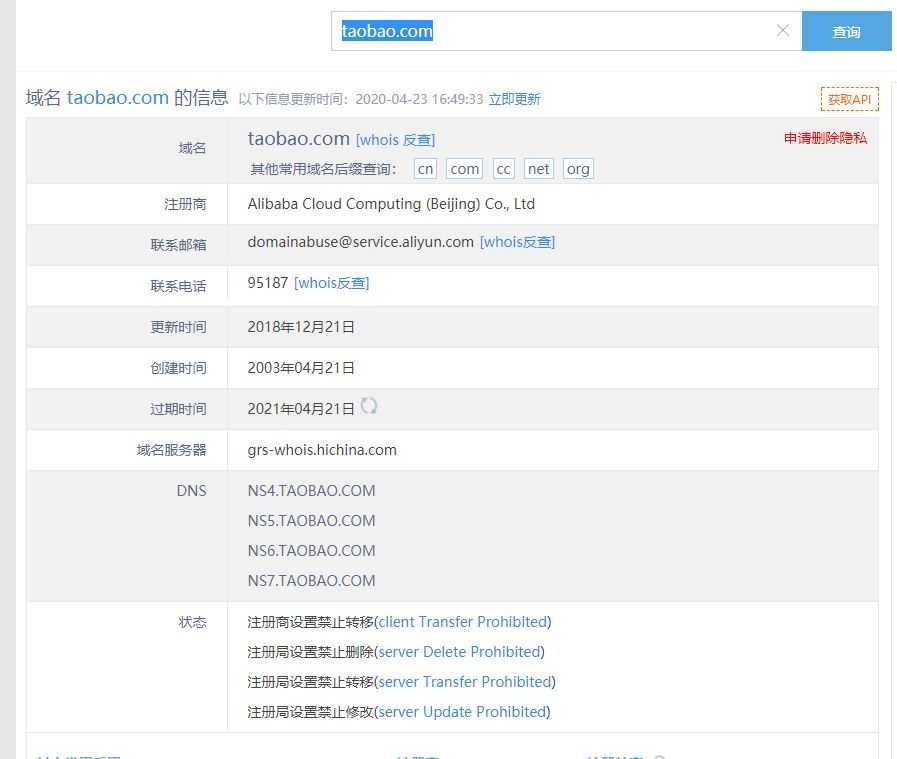
Task: Click the blue 查询 search button
Action: pos(846,31)
